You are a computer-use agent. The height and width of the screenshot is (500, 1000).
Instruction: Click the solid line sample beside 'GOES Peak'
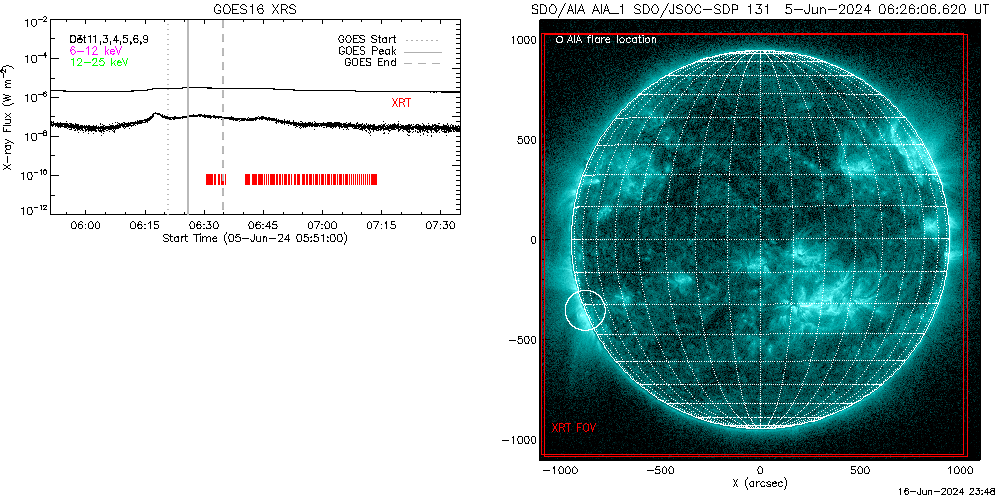(423, 50)
